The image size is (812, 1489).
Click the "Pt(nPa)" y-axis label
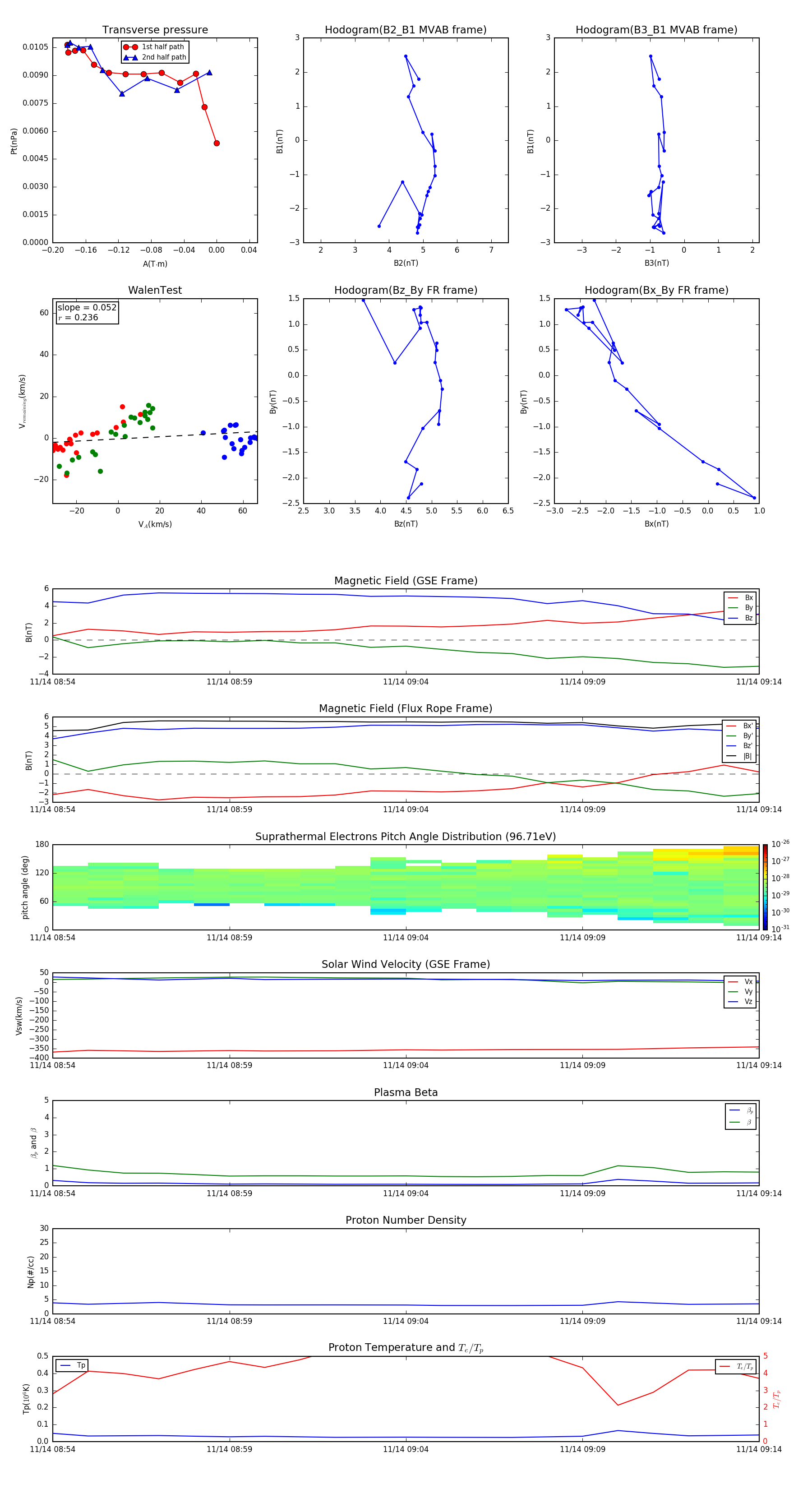[x=14, y=140]
